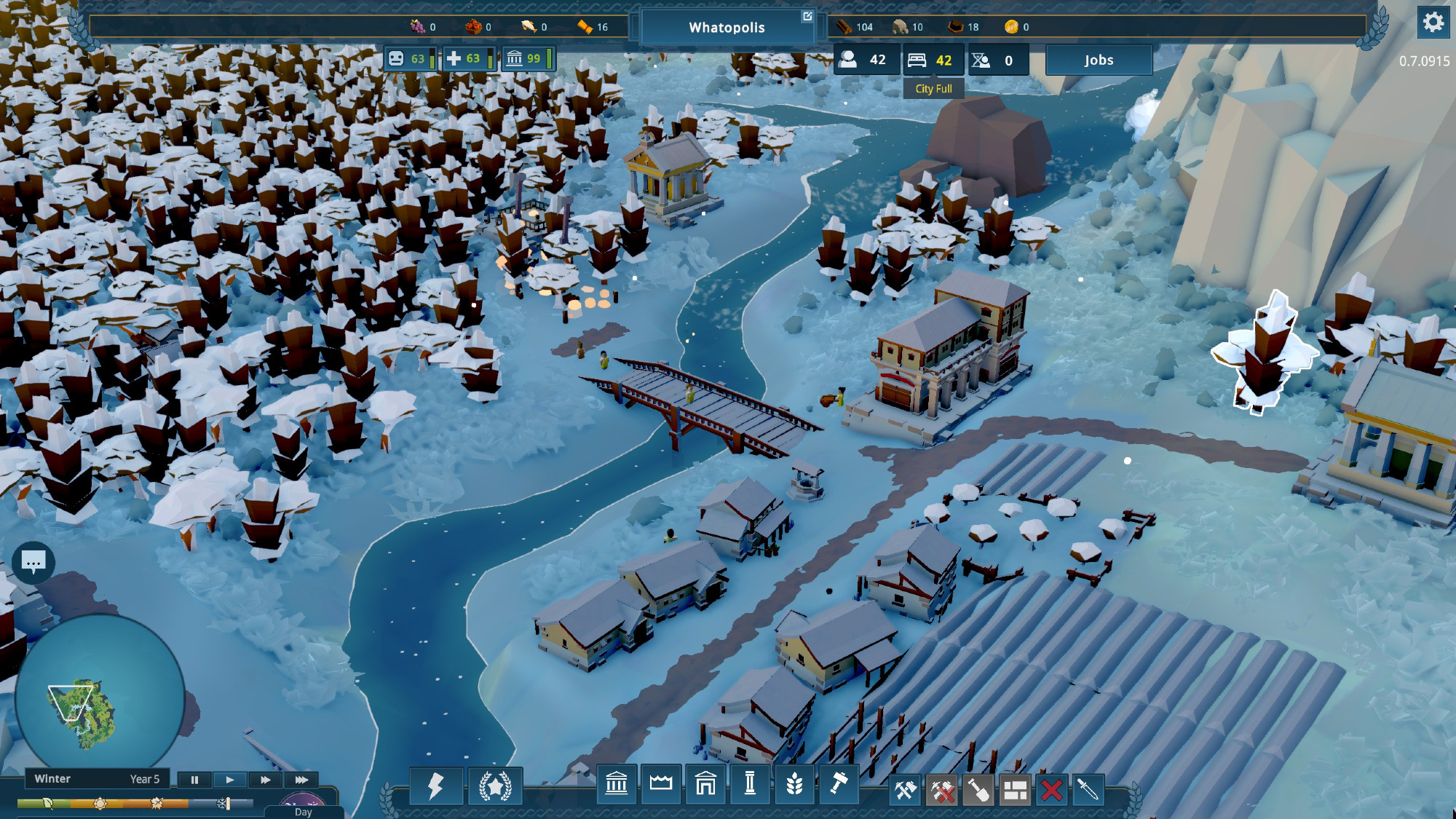This screenshot has height=819, width=1456.
Task: Select the shovel dig tool
Action: click(978, 790)
